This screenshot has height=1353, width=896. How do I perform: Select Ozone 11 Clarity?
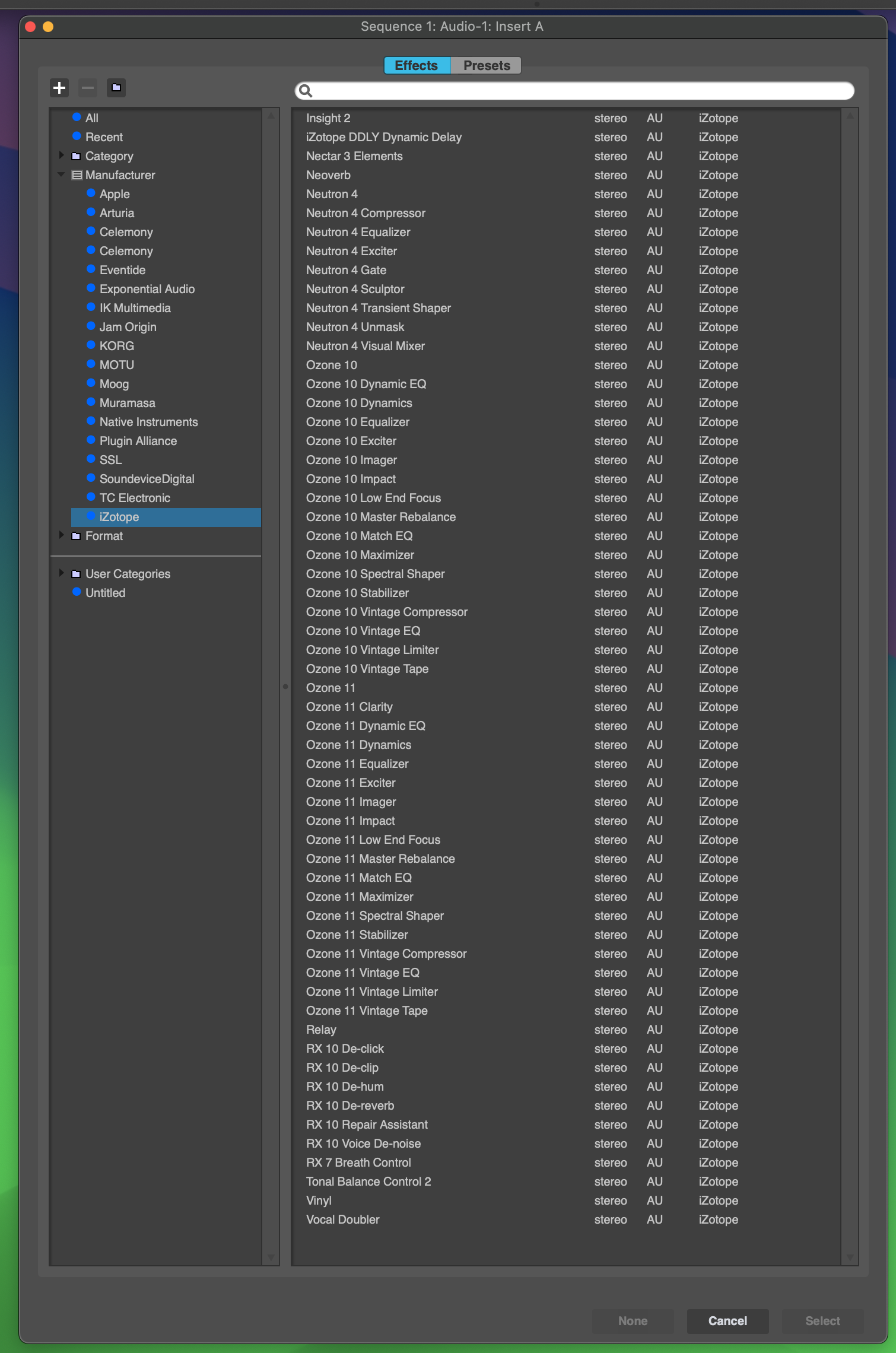point(349,707)
